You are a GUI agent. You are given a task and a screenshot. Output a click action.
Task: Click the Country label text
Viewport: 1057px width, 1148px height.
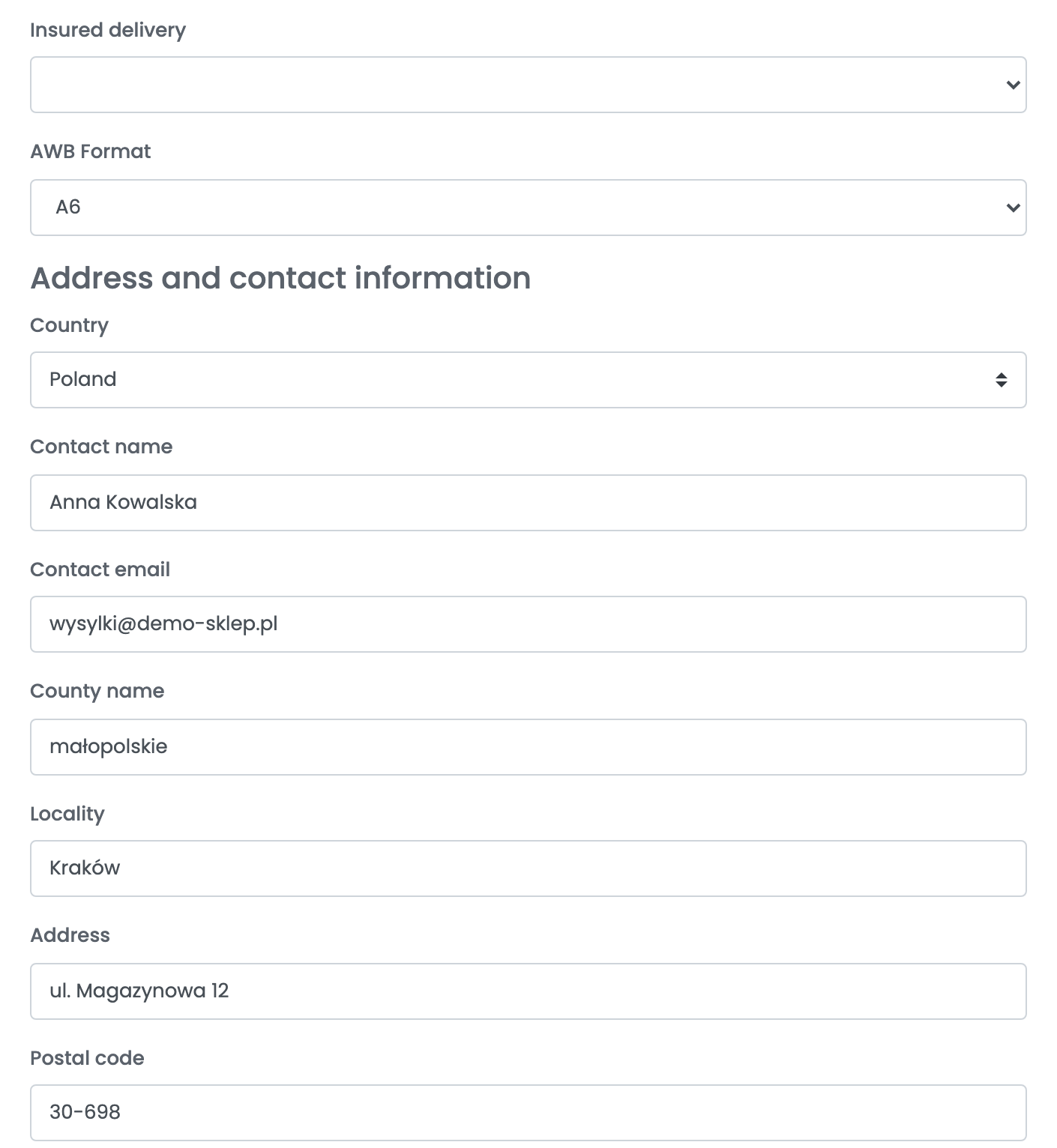(69, 326)
